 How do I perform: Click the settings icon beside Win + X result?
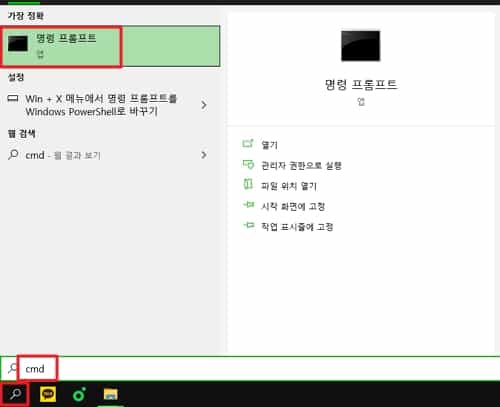(13, 98)
